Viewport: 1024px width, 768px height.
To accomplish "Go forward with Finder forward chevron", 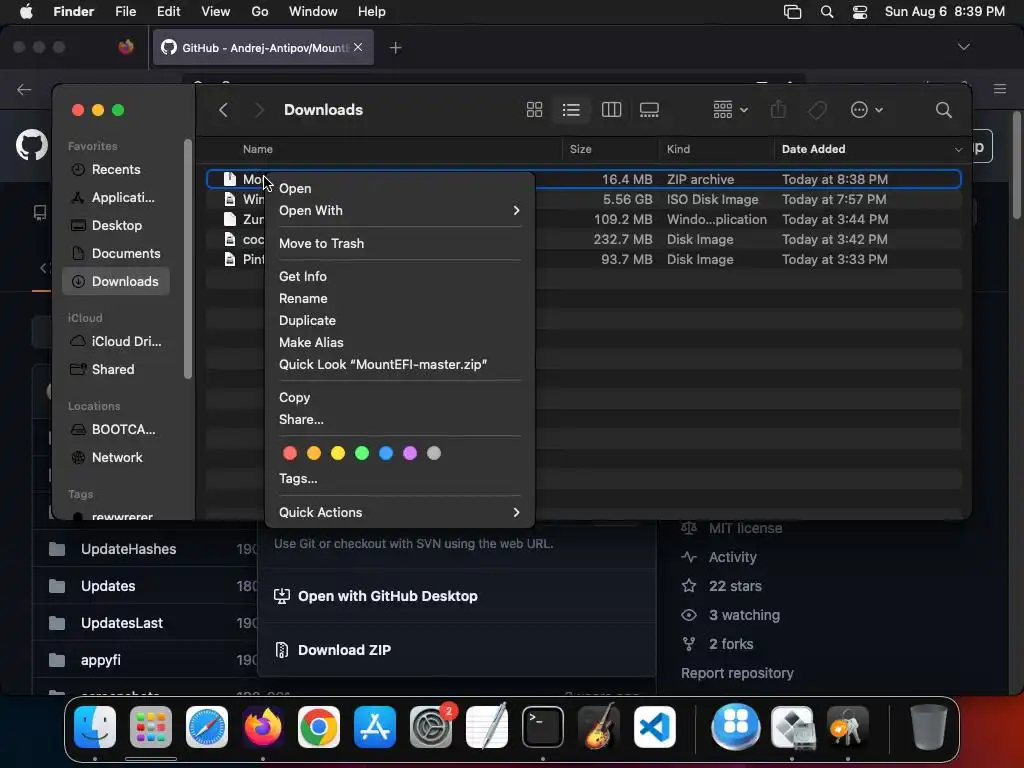I will tap(259, 110).
